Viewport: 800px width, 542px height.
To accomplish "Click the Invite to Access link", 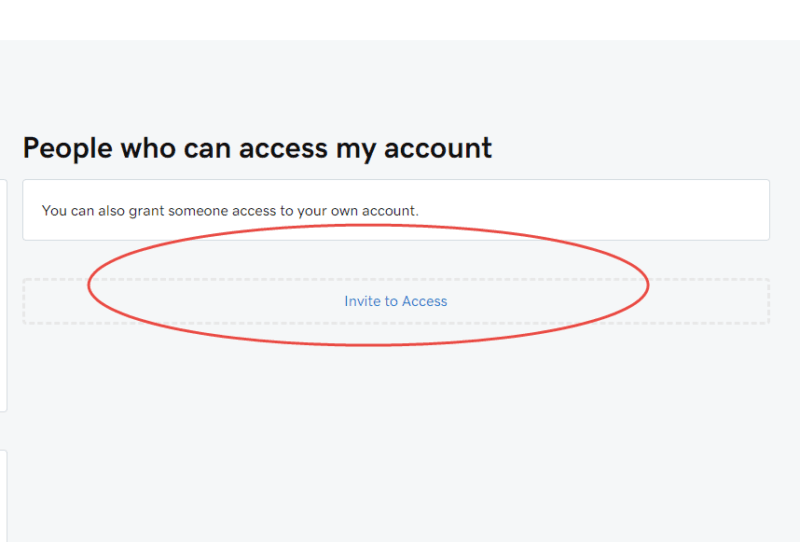I will (x=395, y=301).
